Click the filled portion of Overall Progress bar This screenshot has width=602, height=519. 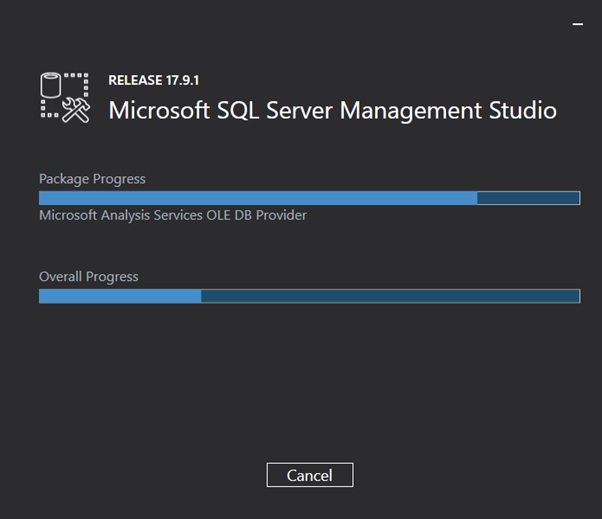pos(120,296)
